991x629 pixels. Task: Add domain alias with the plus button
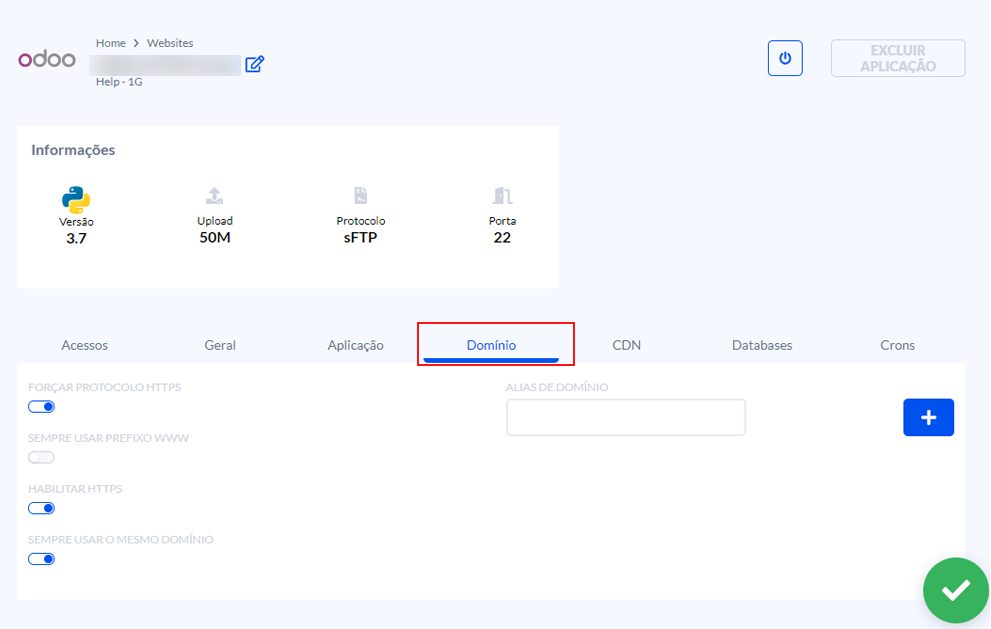point(928,417)
